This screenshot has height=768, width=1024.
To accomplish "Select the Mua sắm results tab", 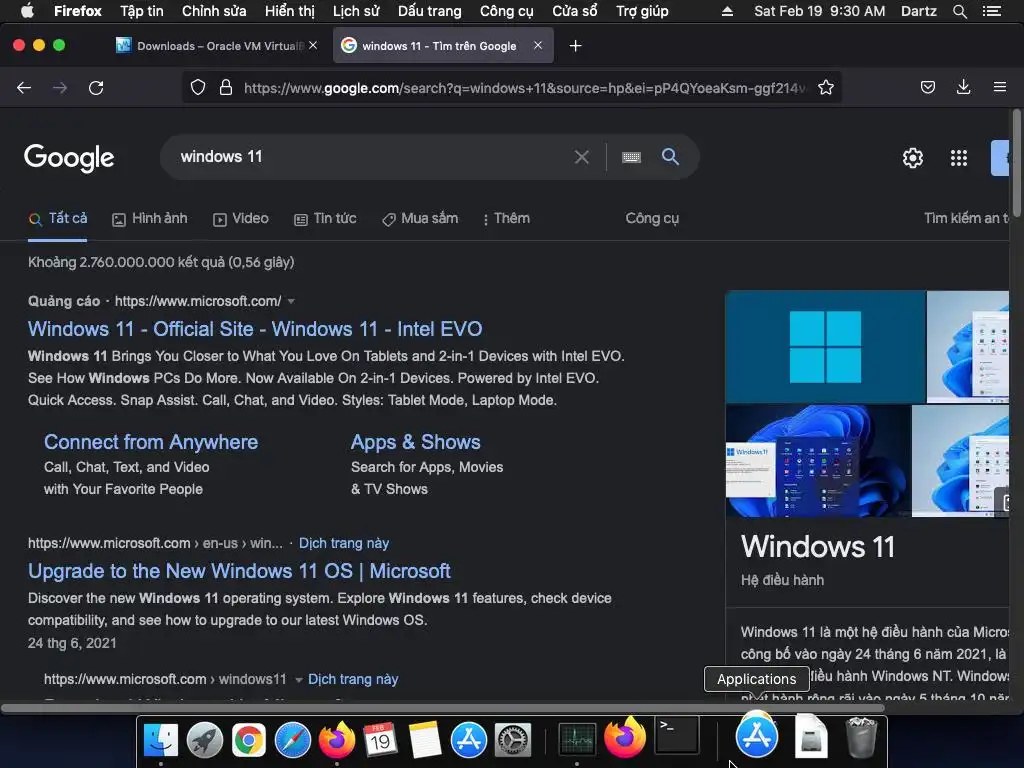I will tap(420, 219).
